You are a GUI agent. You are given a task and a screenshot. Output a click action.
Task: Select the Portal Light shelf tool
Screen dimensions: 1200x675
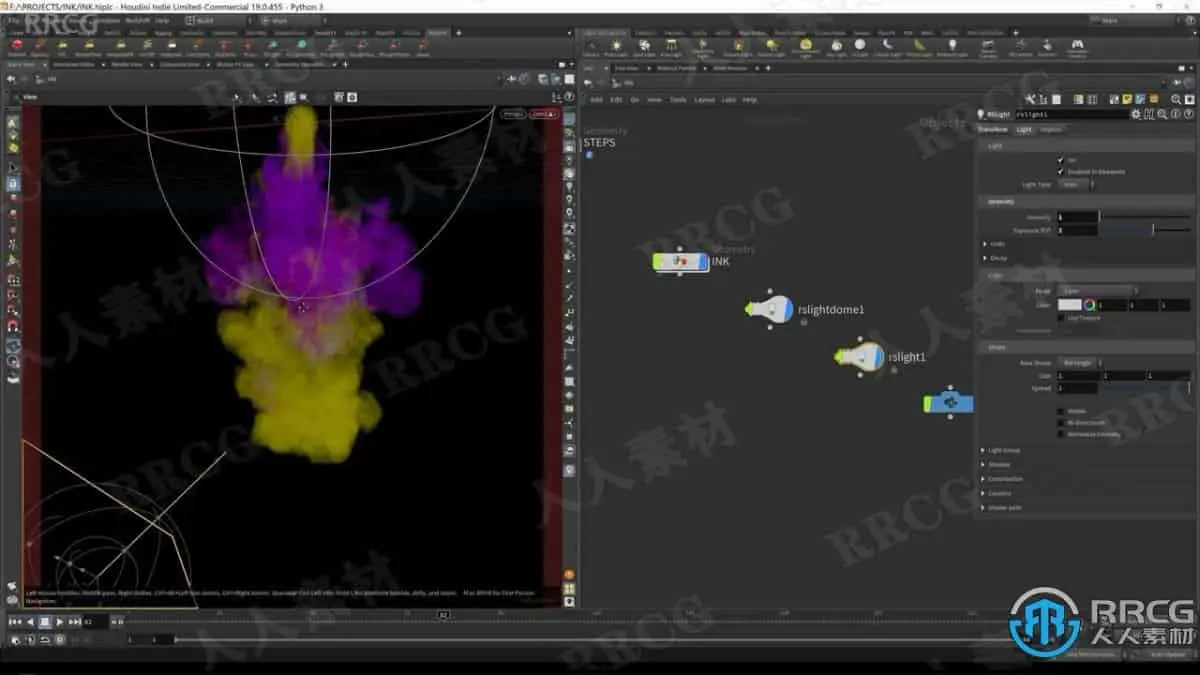919,46
